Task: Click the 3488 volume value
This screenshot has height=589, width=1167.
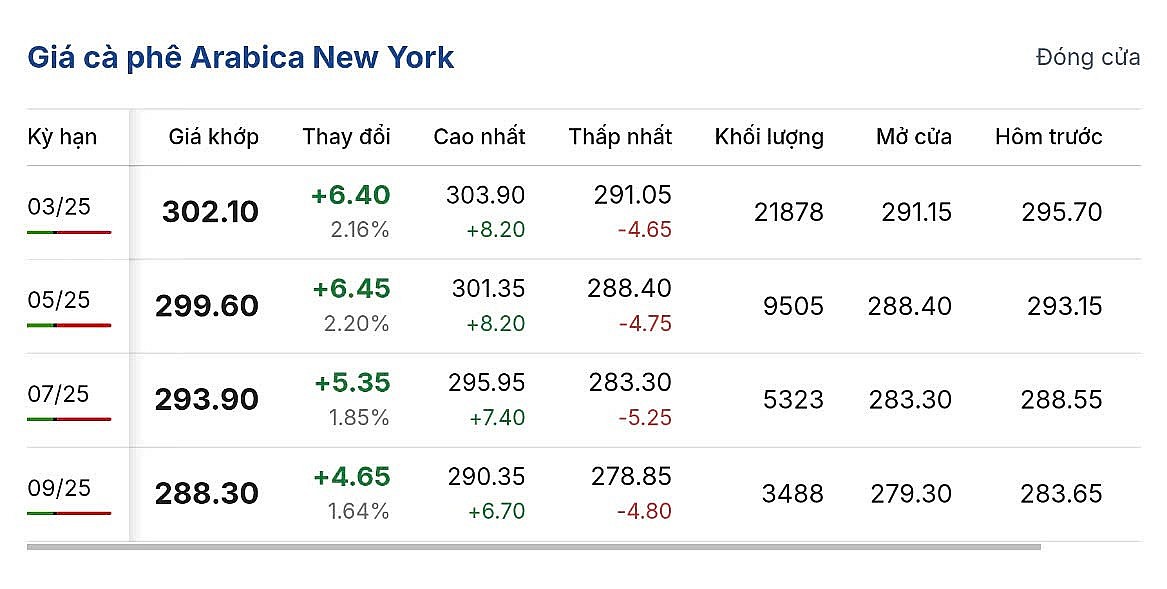Action: pos(792,494)
